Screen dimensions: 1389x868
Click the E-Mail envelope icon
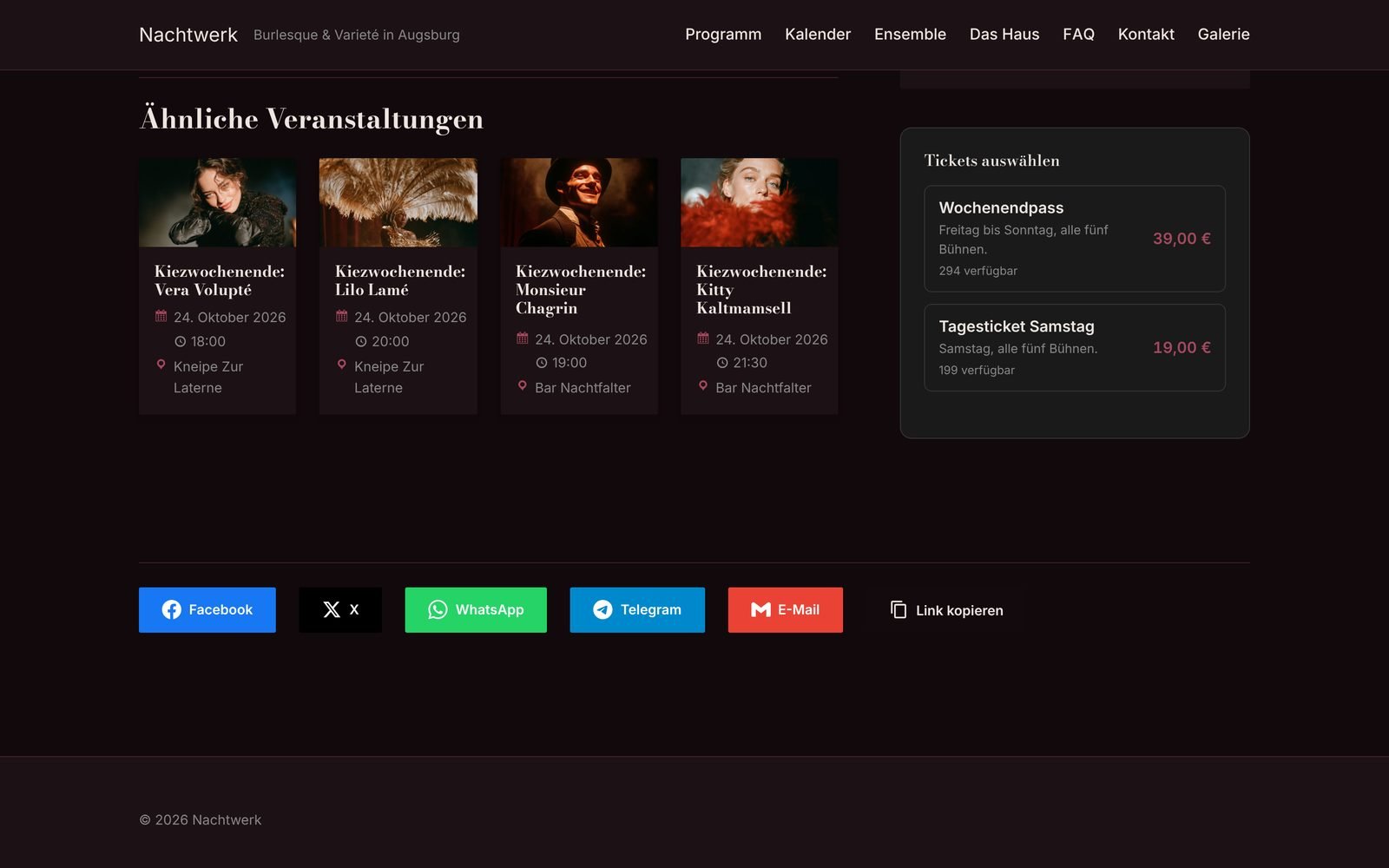pos(760,610)
